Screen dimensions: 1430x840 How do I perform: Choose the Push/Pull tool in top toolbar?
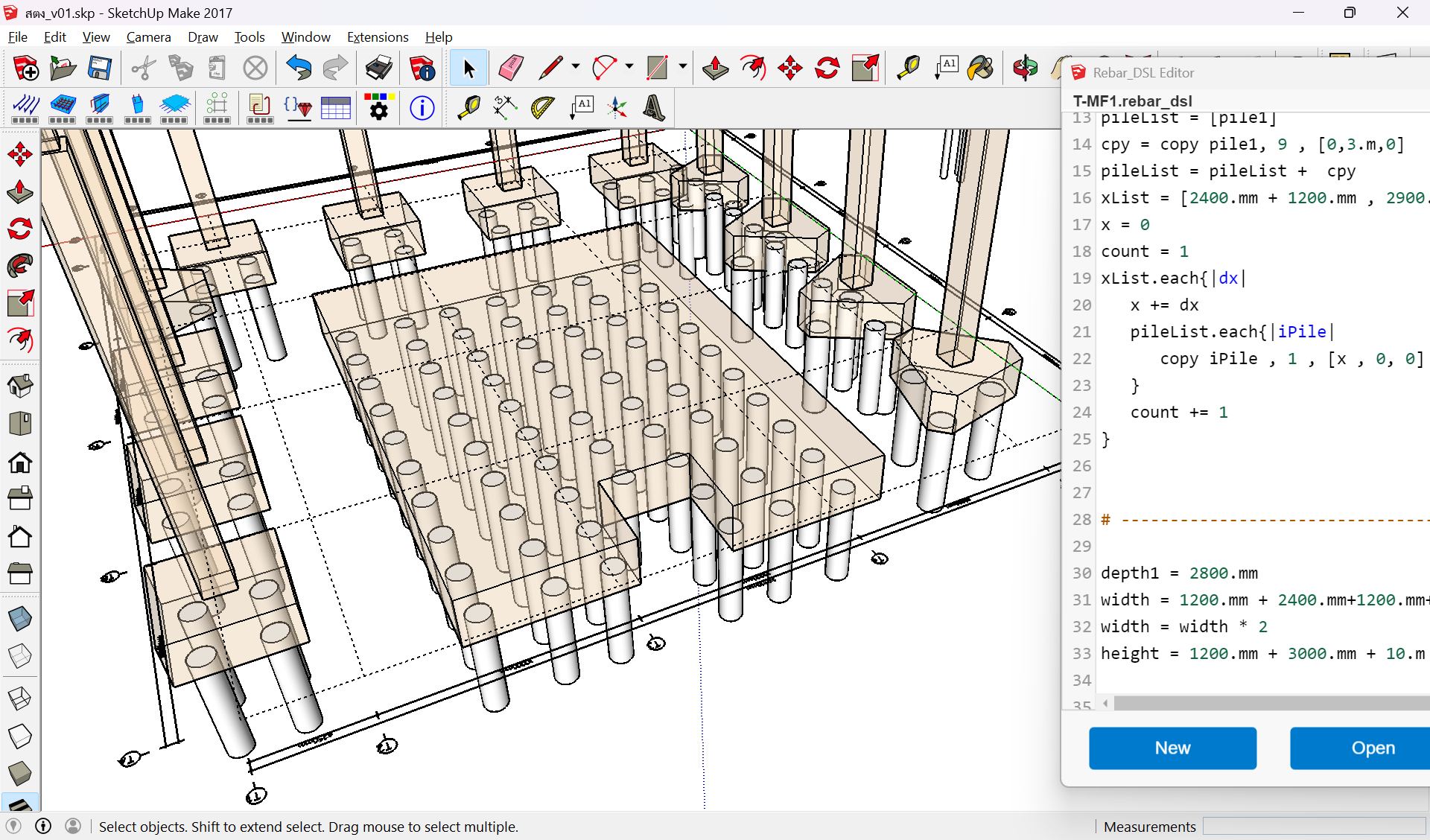(716, 69)
